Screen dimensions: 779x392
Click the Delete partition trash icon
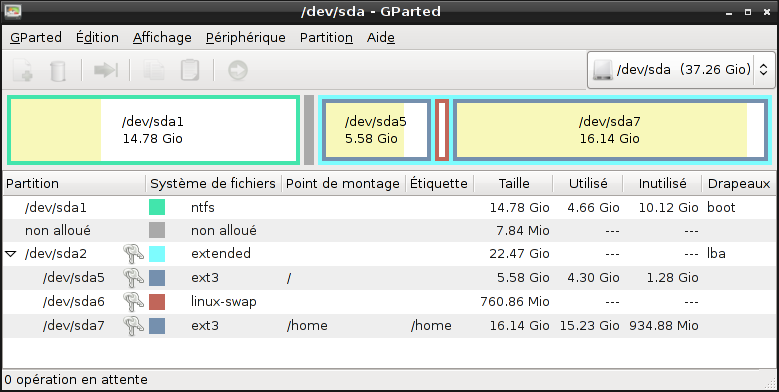tap(58, 71)
